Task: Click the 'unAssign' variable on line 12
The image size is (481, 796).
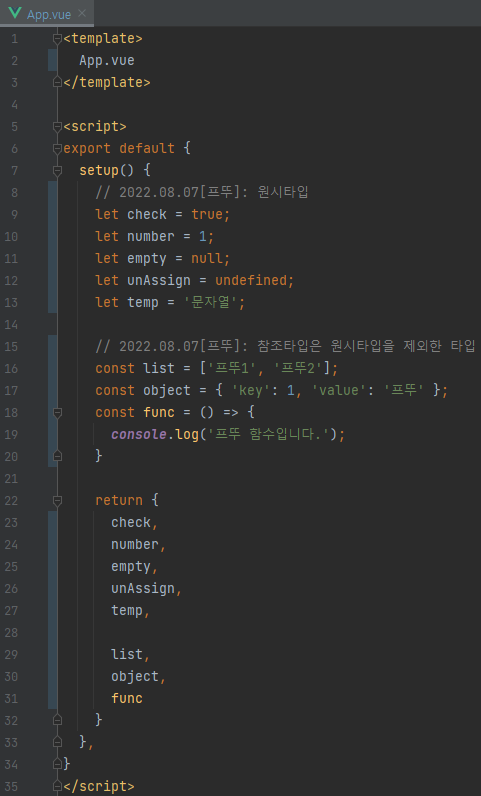Action: click(159, 280)
